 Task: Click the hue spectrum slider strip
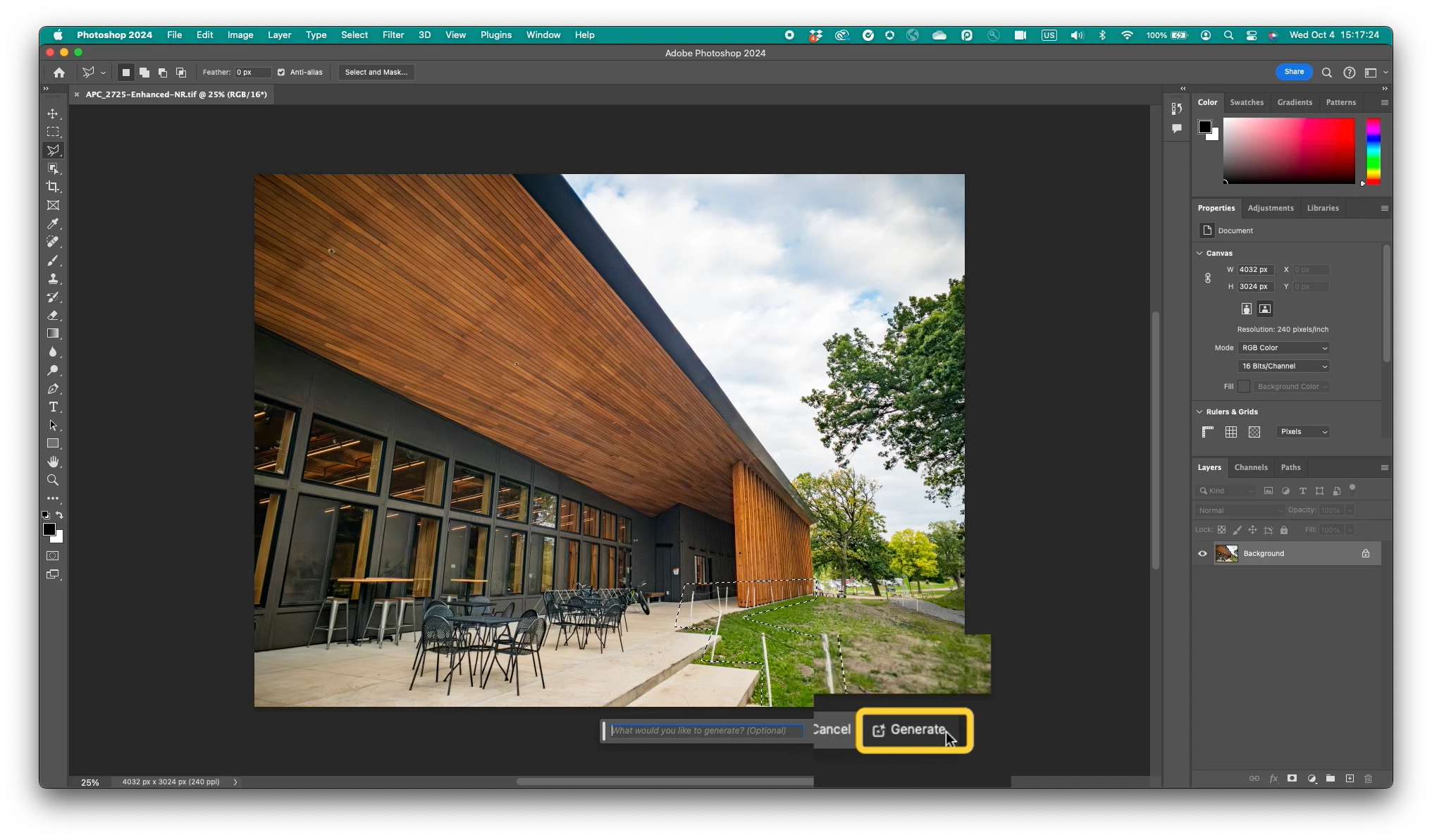1373,151
